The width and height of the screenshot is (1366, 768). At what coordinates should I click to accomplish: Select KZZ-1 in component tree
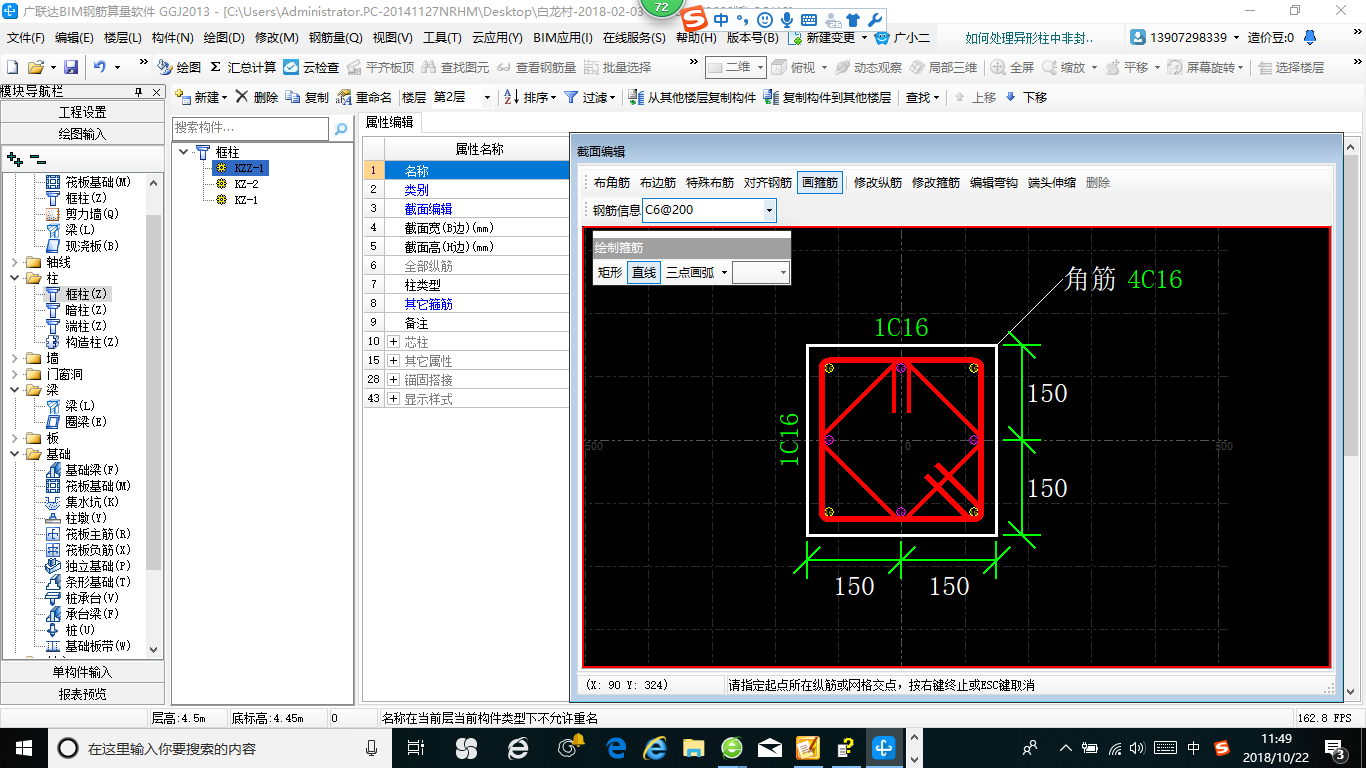tap(250, 168)
